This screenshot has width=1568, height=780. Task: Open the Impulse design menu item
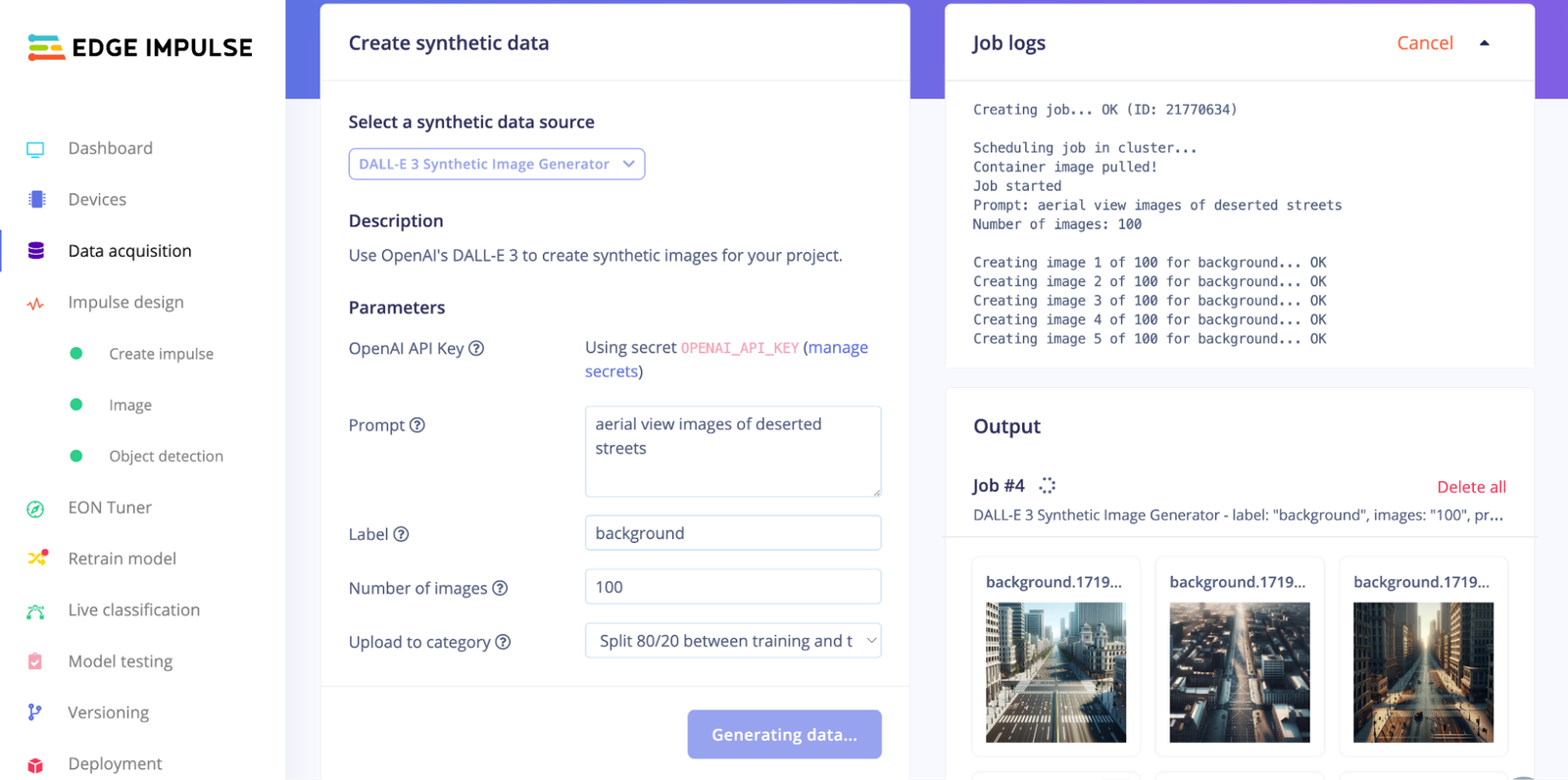125,302
